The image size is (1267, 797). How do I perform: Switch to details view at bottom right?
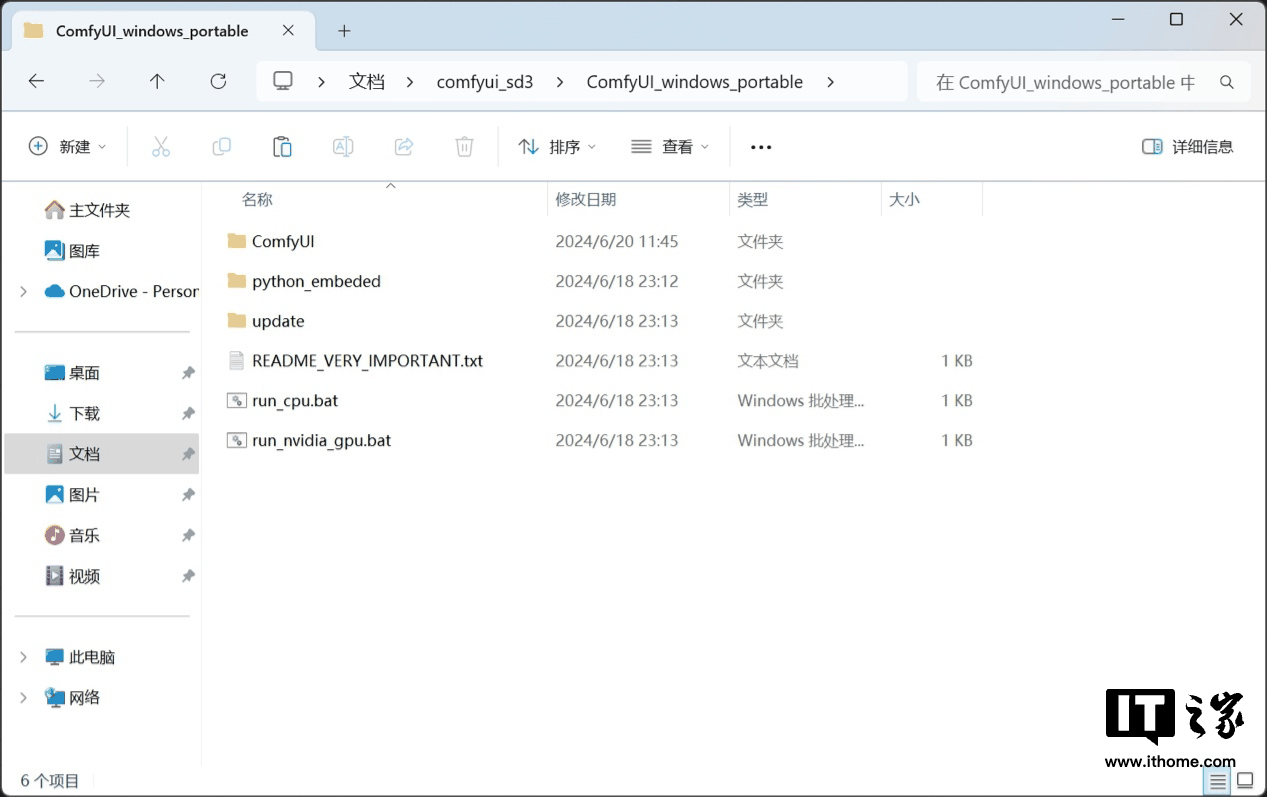pos(1217,780)
